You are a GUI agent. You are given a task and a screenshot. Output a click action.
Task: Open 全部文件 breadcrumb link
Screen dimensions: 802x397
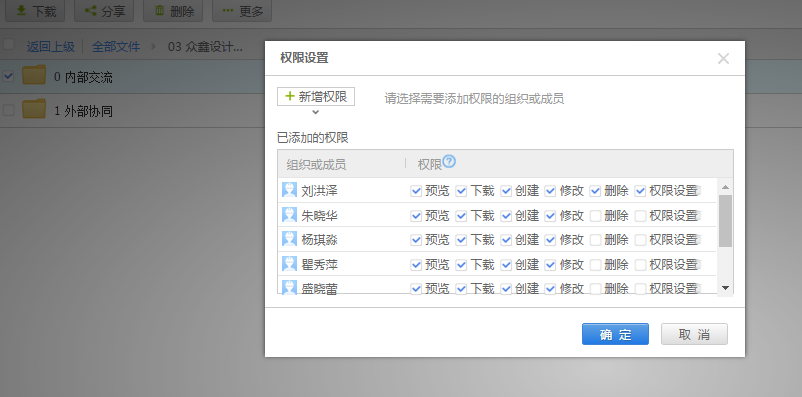116,47
